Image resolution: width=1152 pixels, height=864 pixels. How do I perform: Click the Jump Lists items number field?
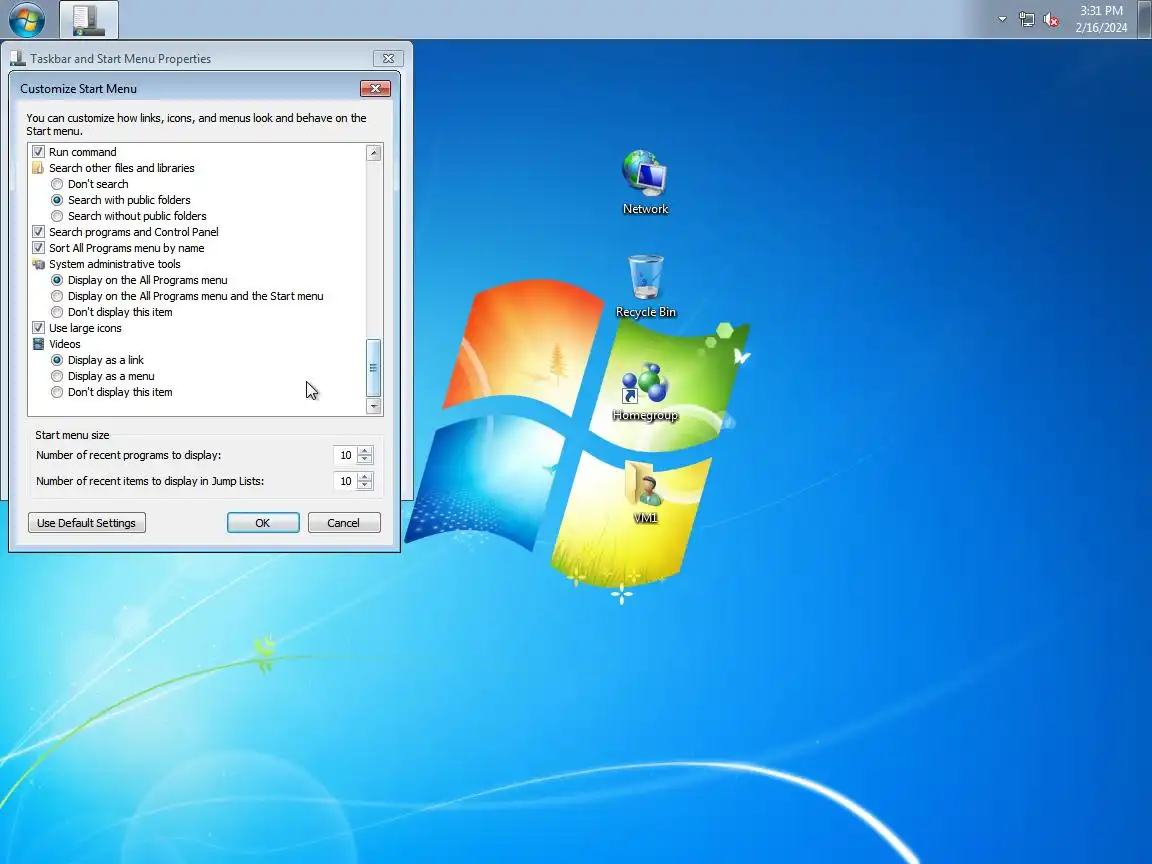point(345,481)
